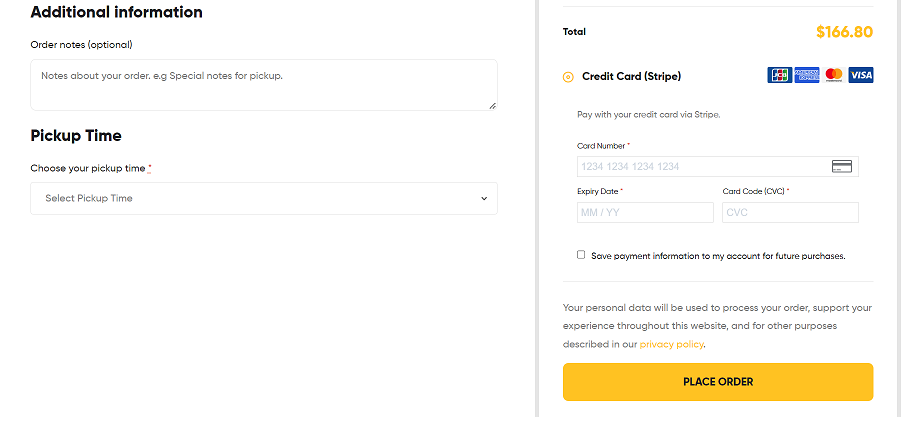This screenshot has height=429, width=905.
Task: Click the Mastercard logo
Action: tap(833, 75)
